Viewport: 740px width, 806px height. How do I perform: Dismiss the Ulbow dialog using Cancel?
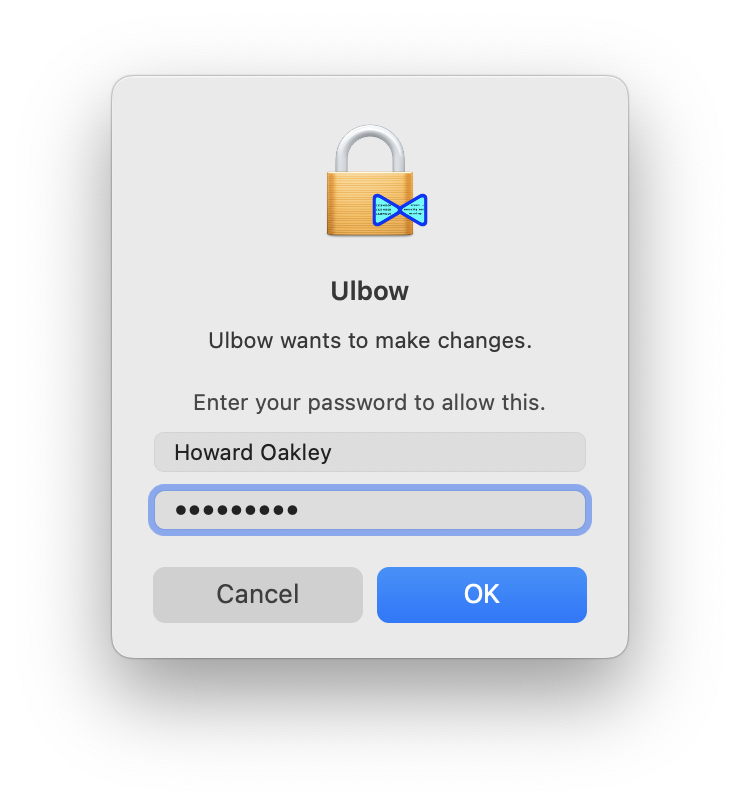tap(258, 595)
